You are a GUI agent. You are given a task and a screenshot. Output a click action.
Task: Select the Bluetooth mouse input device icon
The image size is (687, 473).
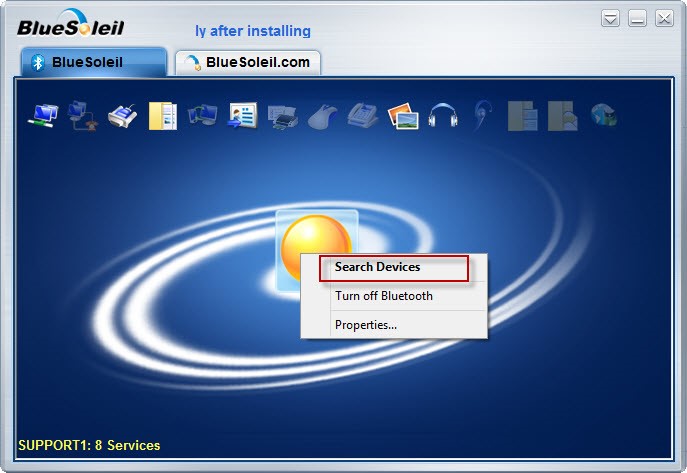[322, 116]
